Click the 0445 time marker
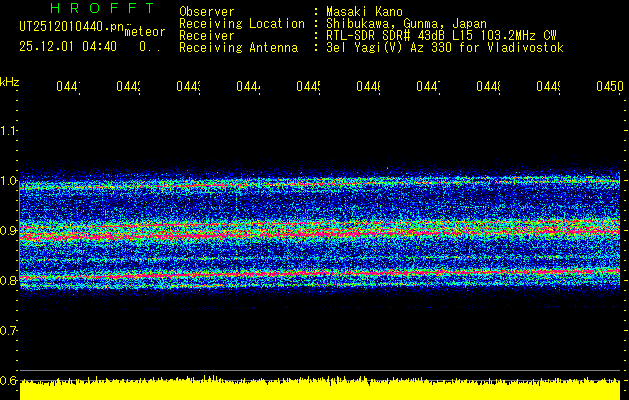 pyautogui.click(x=308, y=86)
